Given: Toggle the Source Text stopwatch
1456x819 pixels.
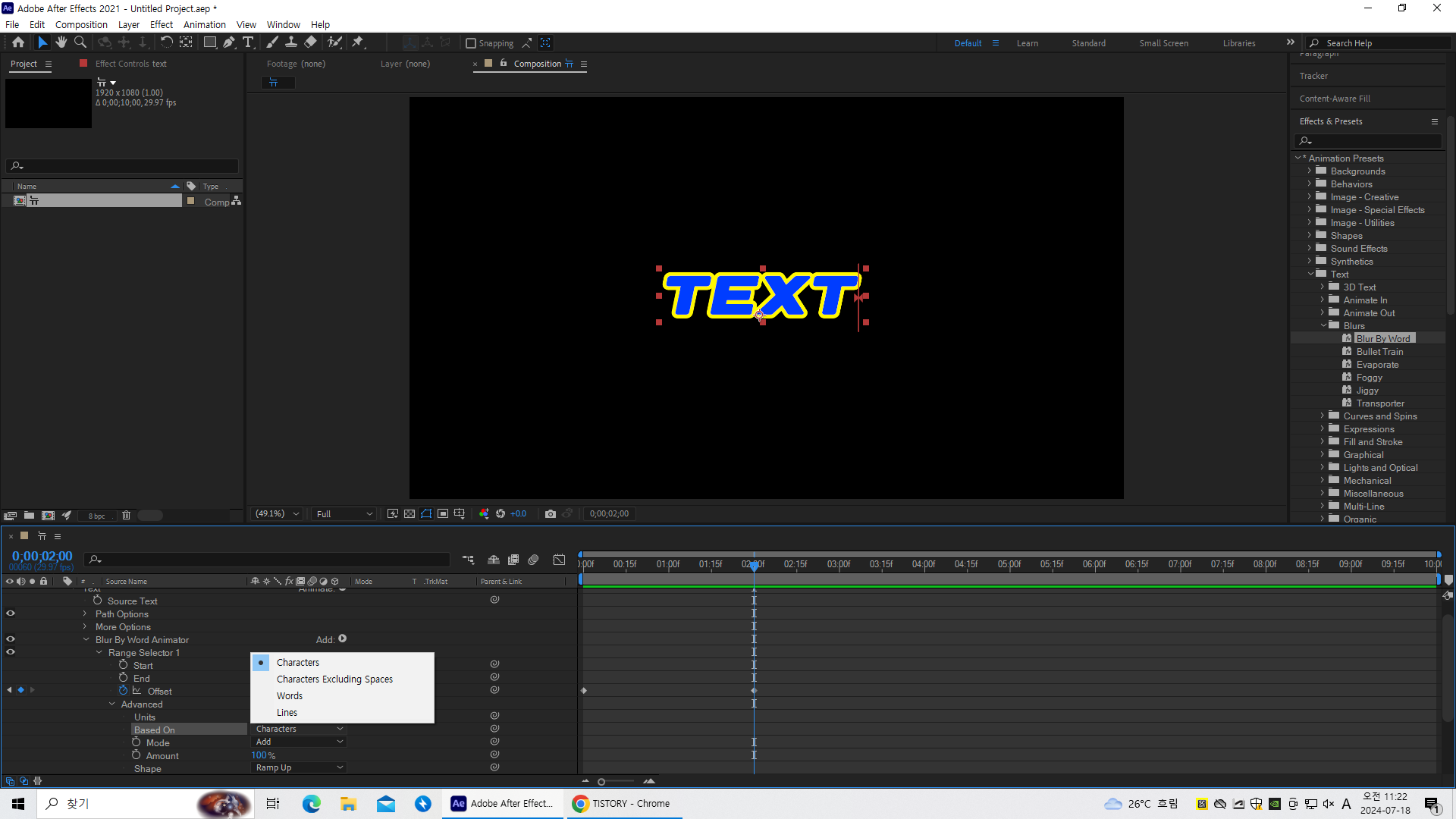Looking at the screenshot, I should [x=98, y=601].
